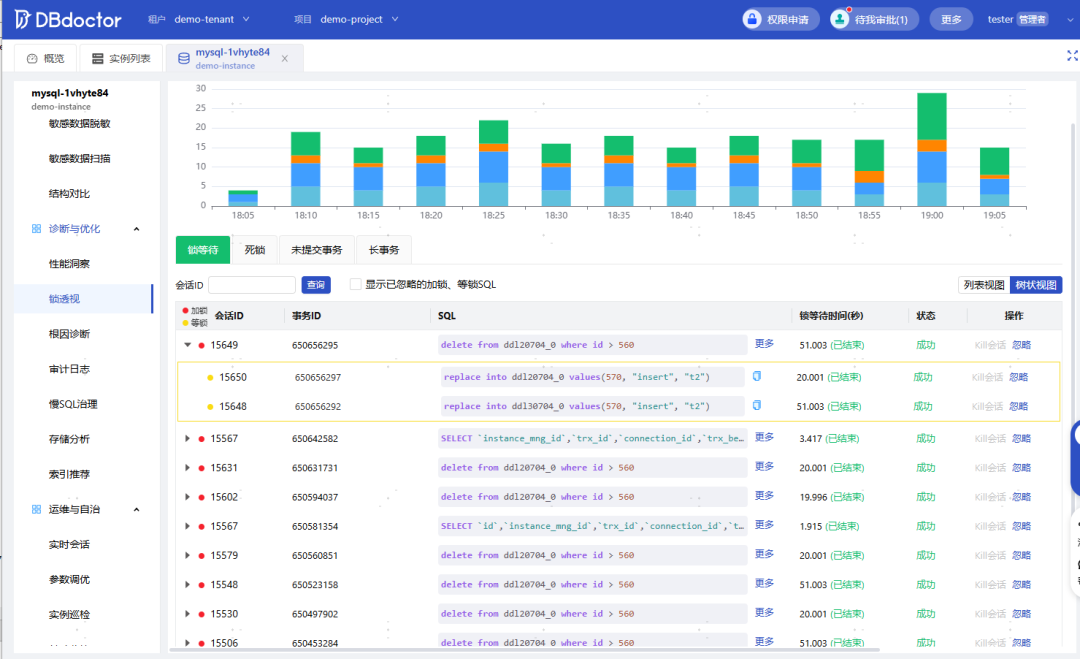The height and width of the screenshot is (659, 1080).
Task: Collapse the expanded session 15649 row
Action: point(187,345)
